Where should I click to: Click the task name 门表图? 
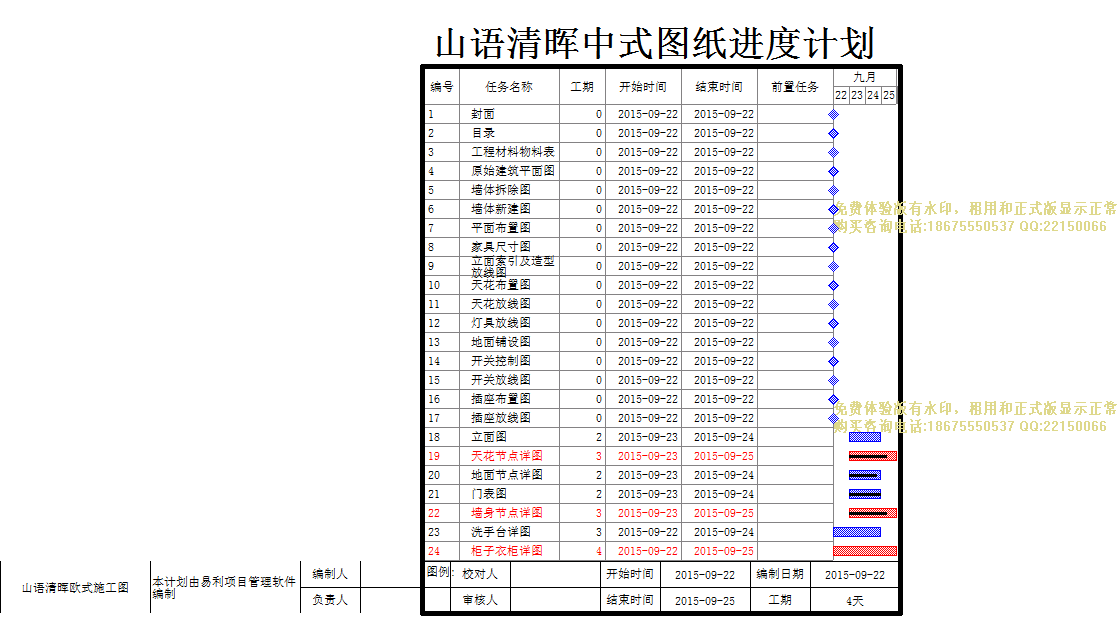point(489,494)
